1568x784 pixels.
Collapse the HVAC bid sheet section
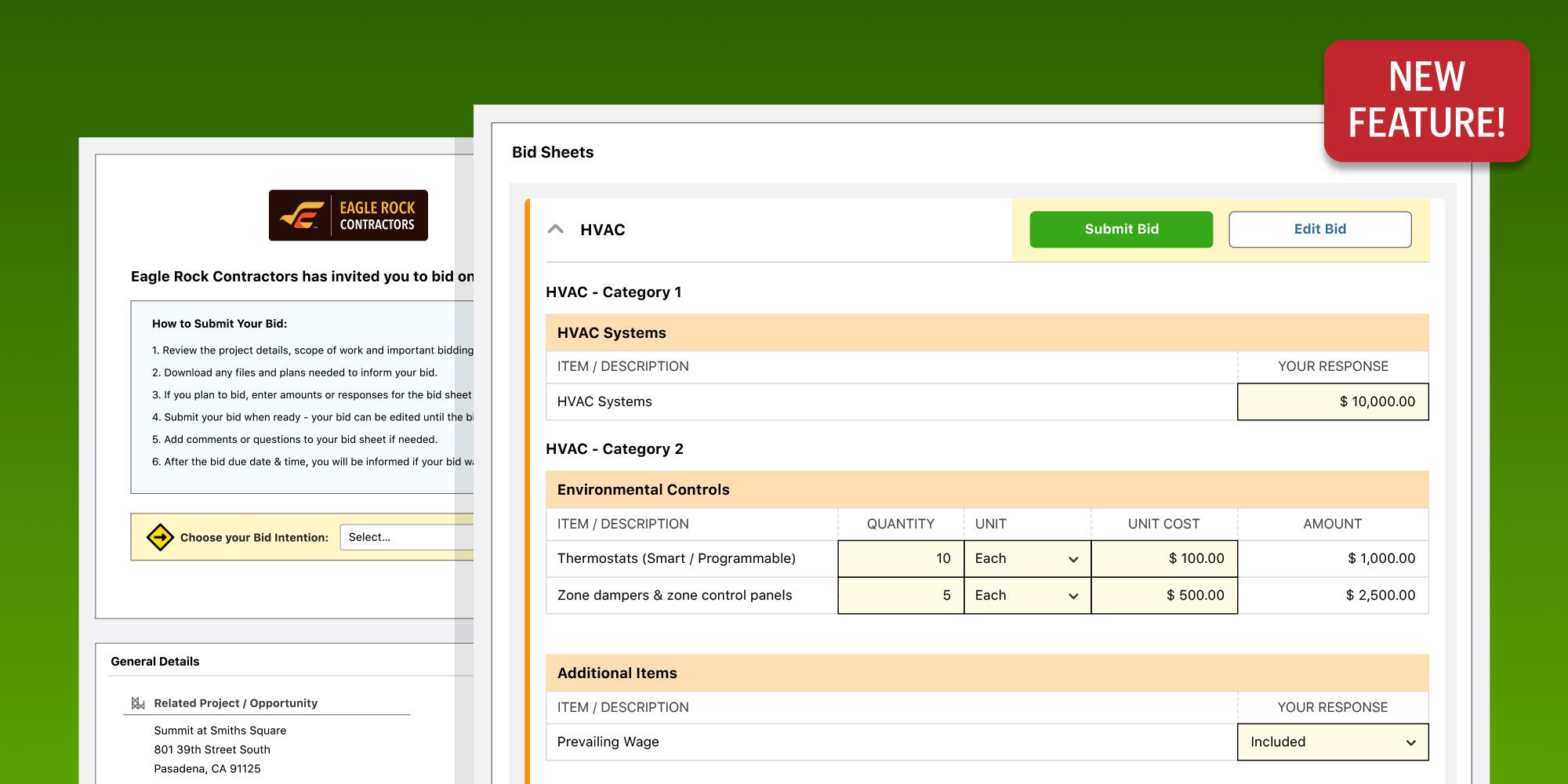[x=556, y=230]
